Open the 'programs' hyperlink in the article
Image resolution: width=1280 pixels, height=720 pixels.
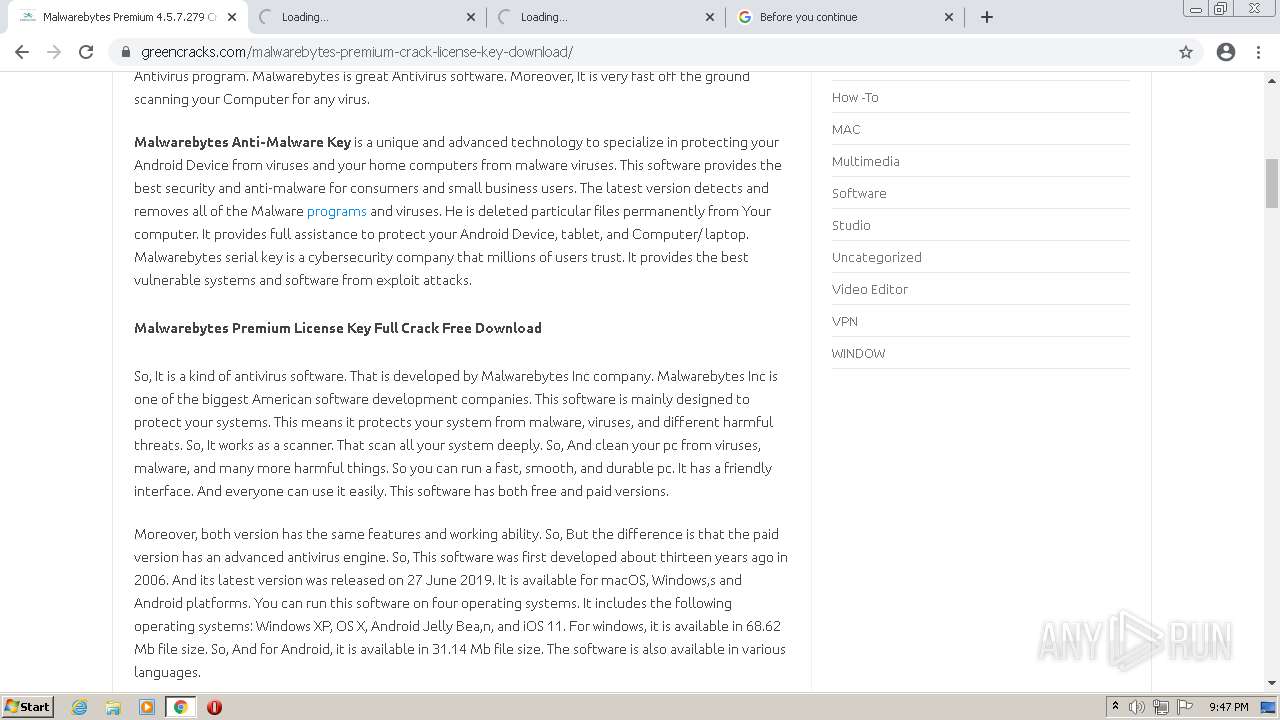[336, 211]
